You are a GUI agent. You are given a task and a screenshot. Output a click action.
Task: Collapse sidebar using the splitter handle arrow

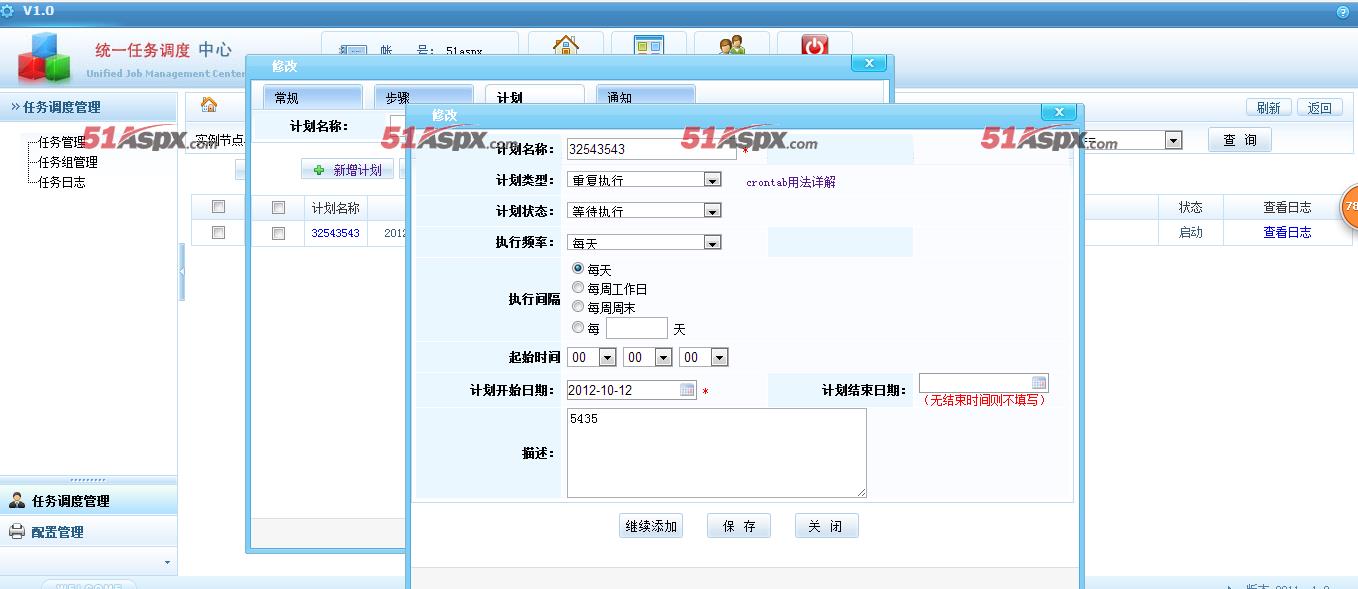click(x=182, y=271)
